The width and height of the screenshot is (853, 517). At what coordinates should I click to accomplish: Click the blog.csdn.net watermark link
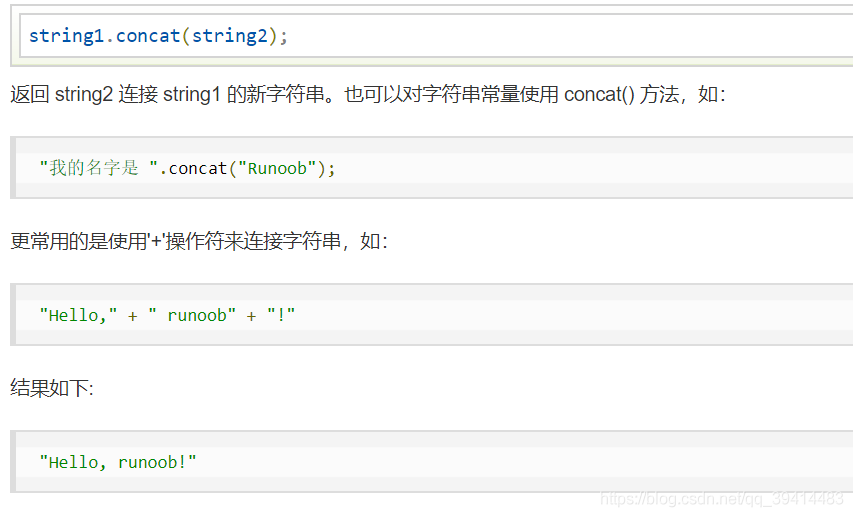pyautogui.click(x=721, y=498)
